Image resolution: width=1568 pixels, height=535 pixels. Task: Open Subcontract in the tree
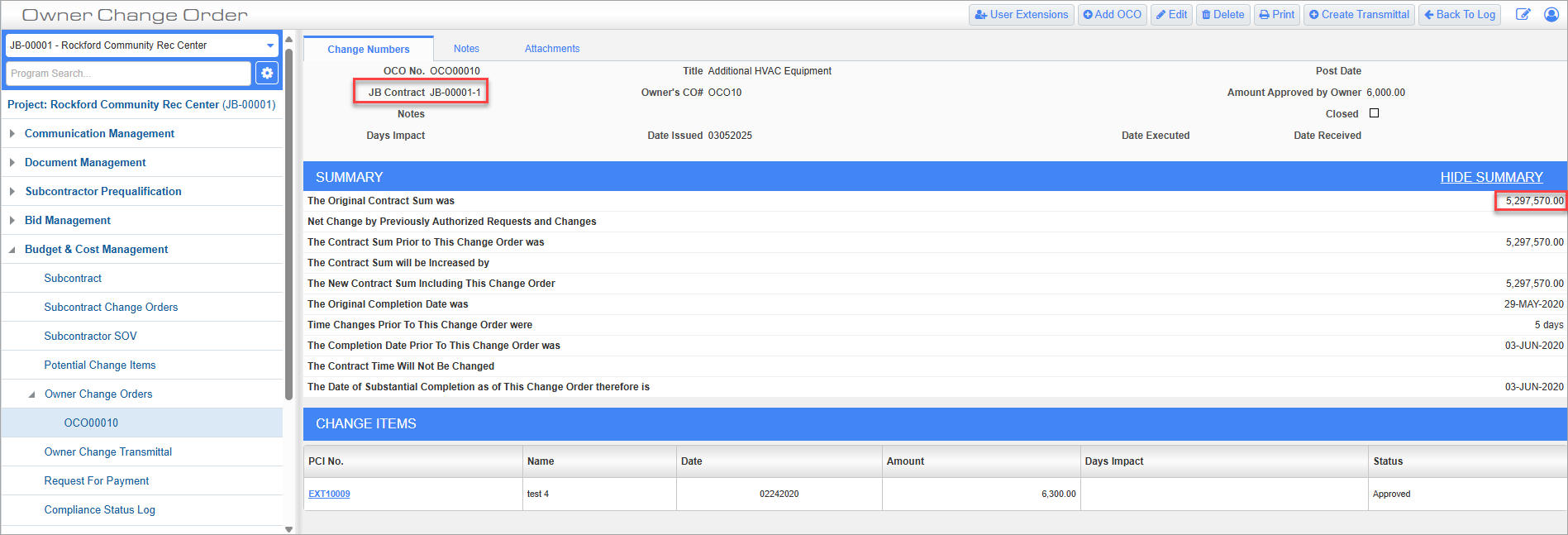(73, 278)
